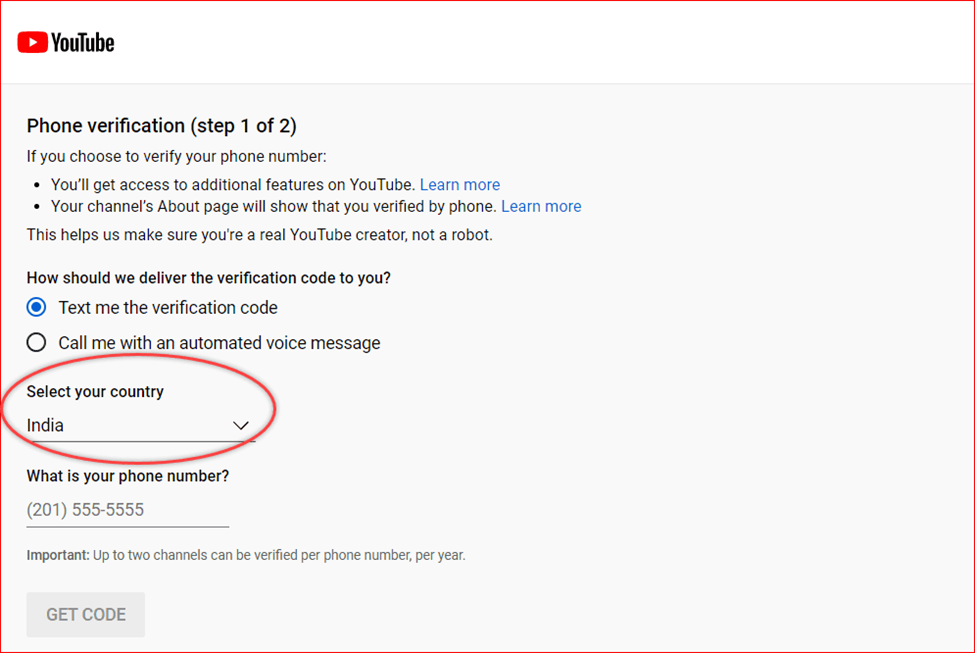Open Learn more about phone verified About page
The width and height of the screenshot is (975, 653).
tap(542, 206)
